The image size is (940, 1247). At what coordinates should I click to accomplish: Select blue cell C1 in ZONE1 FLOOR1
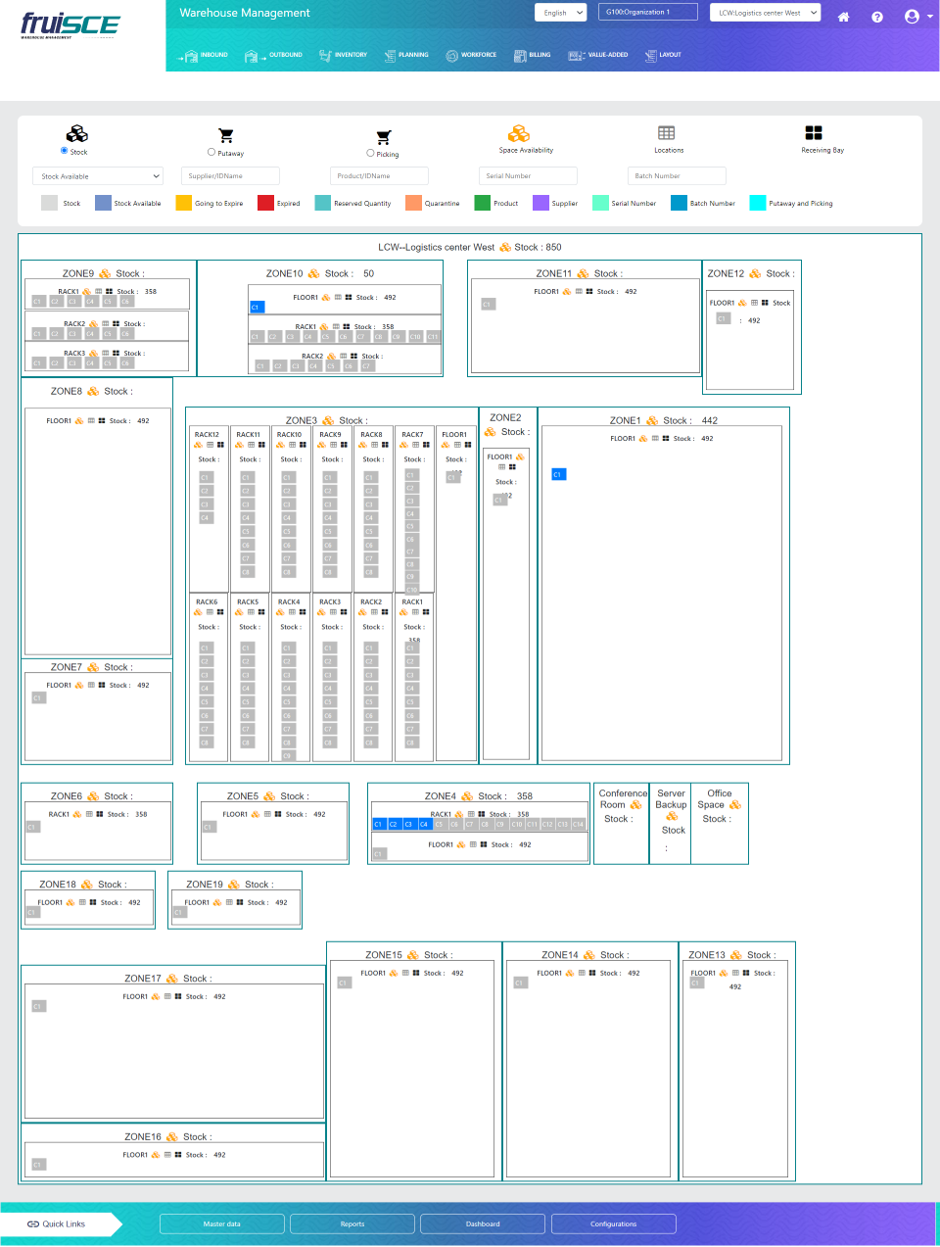tap(558, 474)
